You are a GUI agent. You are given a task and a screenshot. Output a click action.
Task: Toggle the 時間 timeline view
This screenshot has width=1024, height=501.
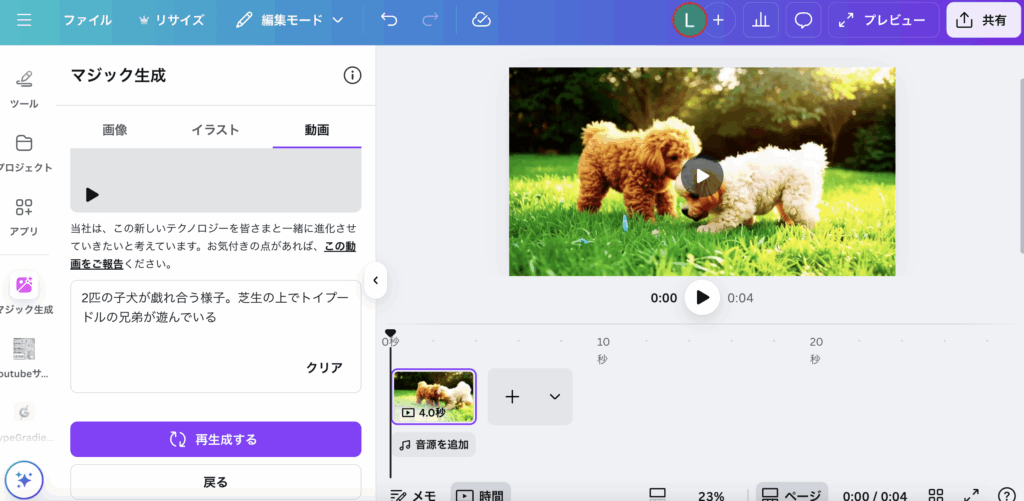[480, 494]
